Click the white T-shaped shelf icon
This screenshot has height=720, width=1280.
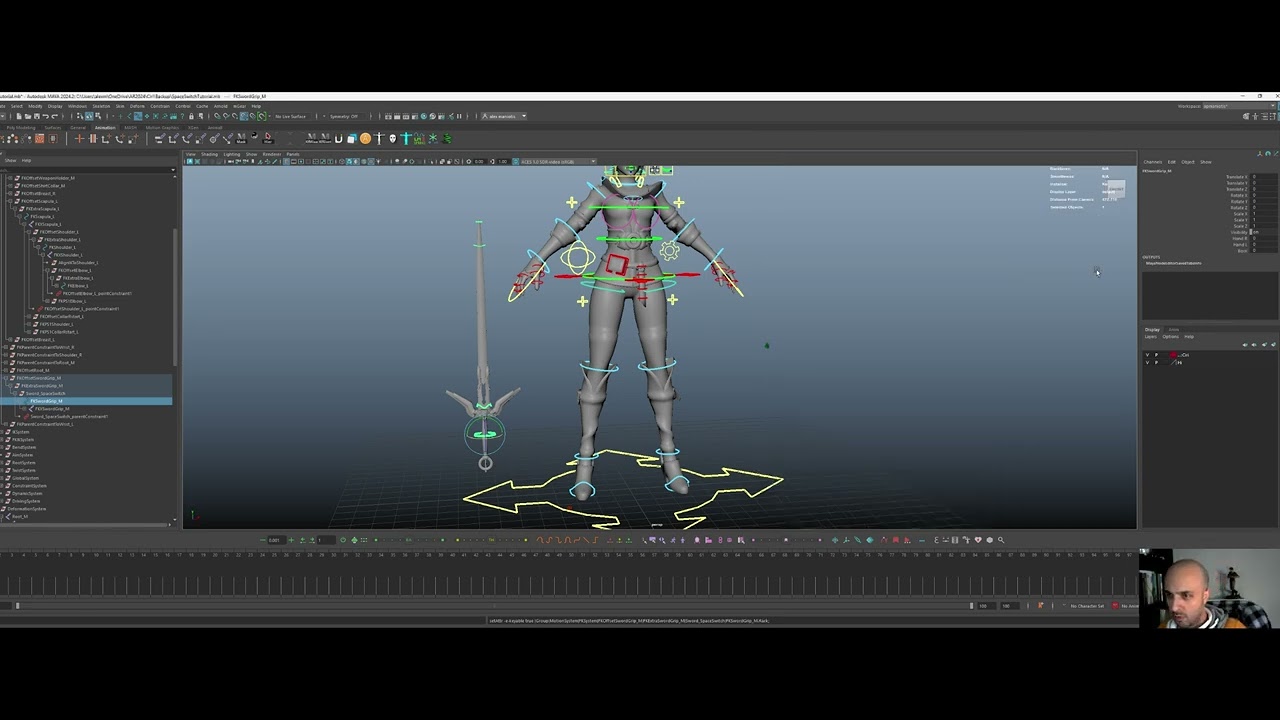click(x=379, y=139)
